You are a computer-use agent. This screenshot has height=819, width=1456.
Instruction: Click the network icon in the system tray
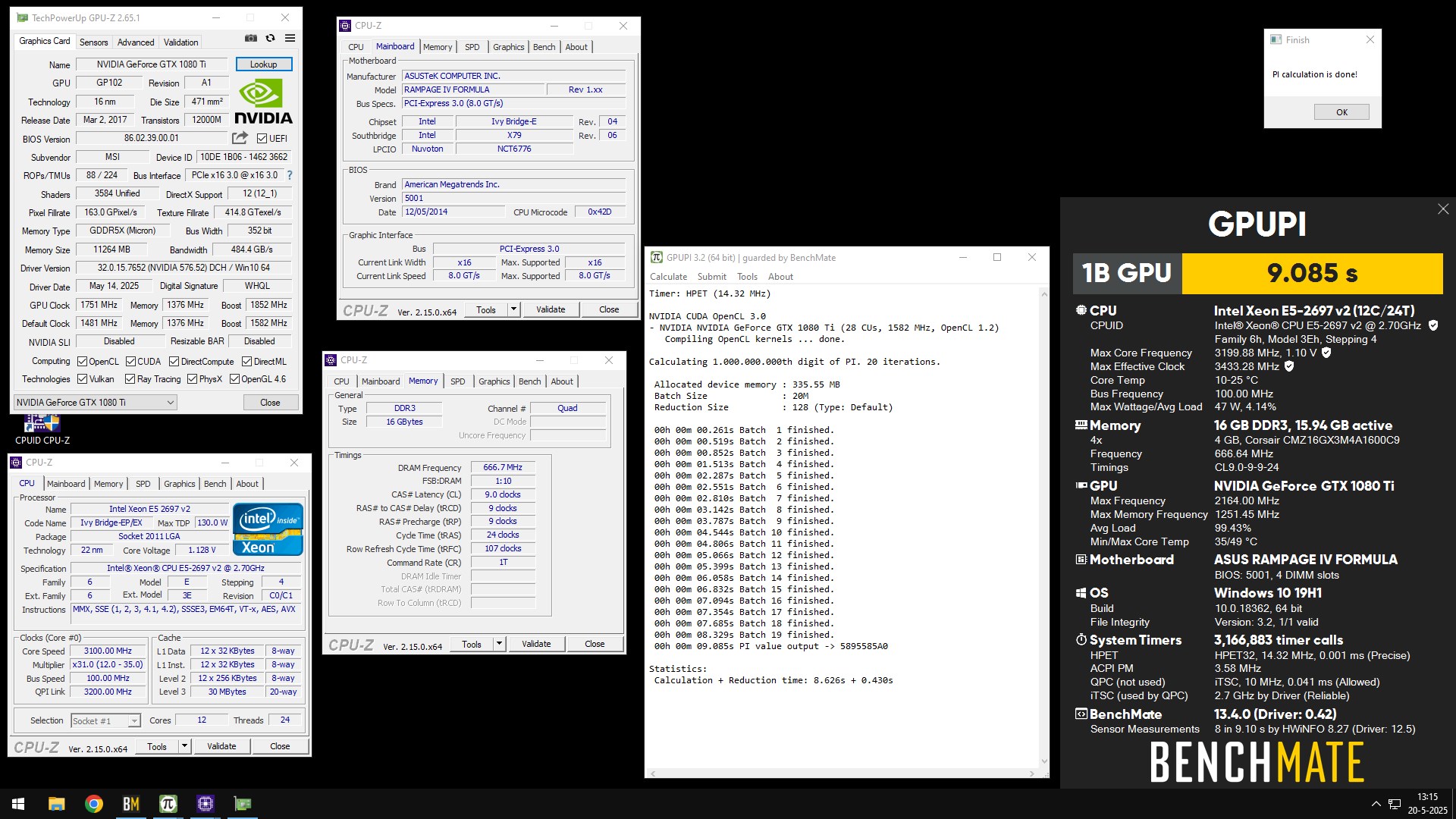point(1395,804)
